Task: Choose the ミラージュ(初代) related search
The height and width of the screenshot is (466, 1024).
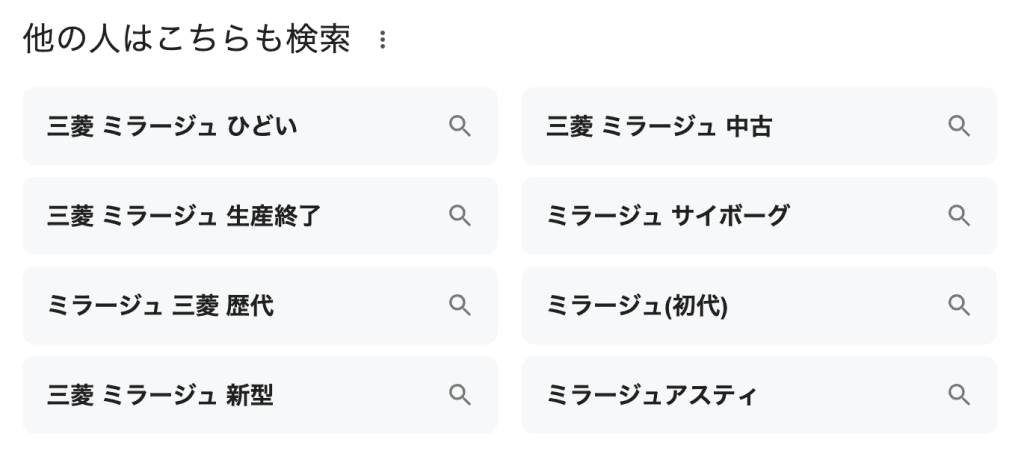Action: point(637,306)
